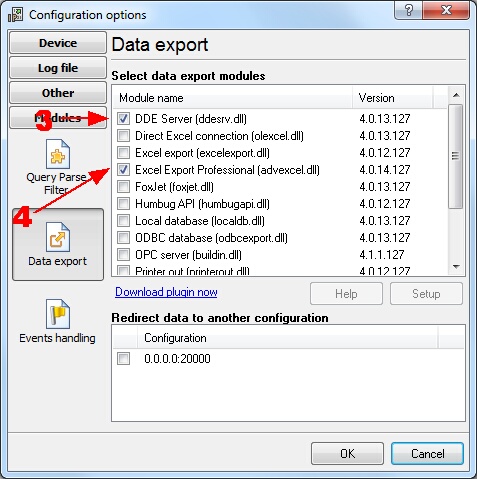The width and height of the screenshot is (477, 479).
Task: Select the OPC server (buildin.dll) text
Action: (188, 255)
